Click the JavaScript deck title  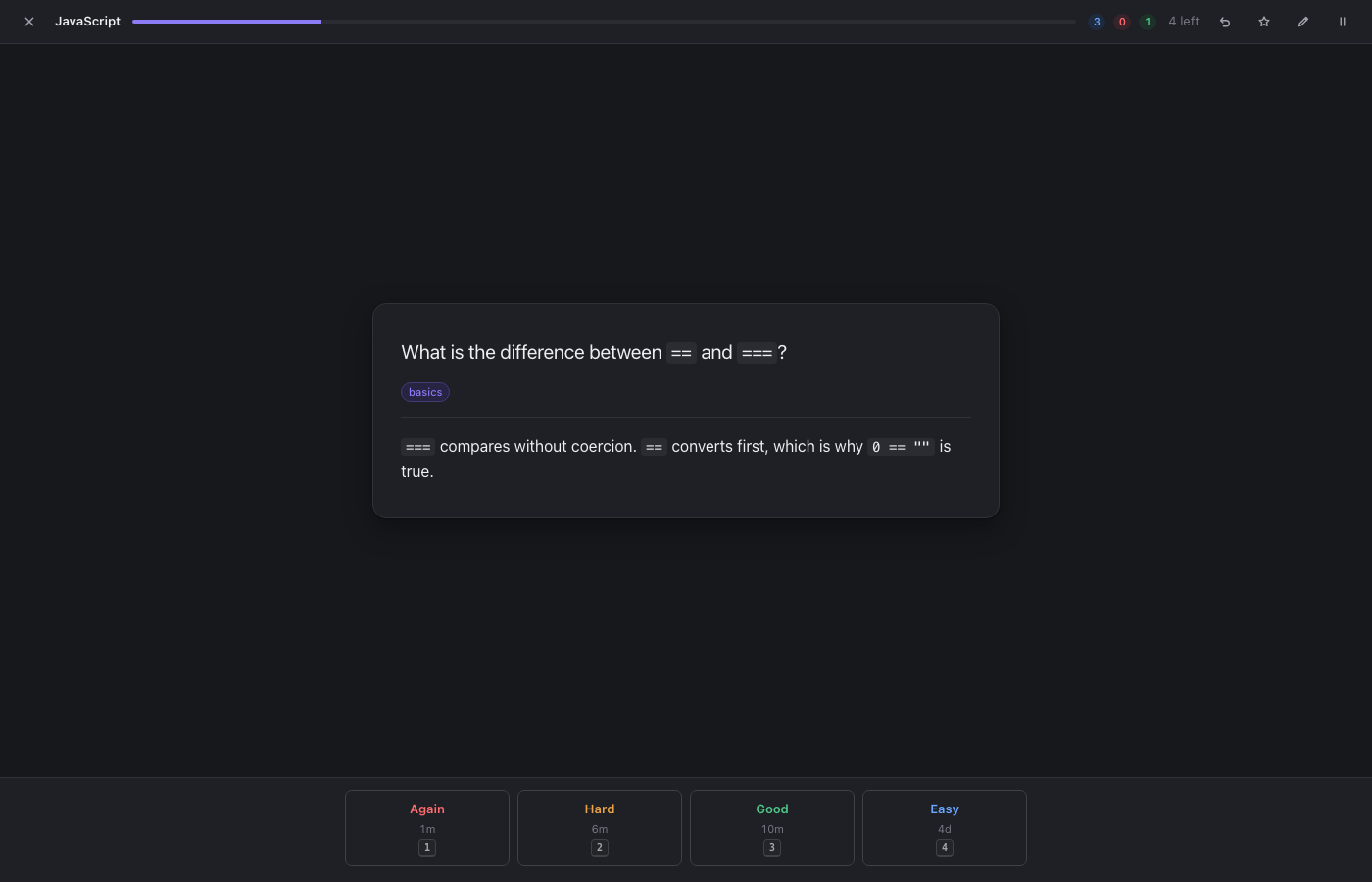[87, 22]
